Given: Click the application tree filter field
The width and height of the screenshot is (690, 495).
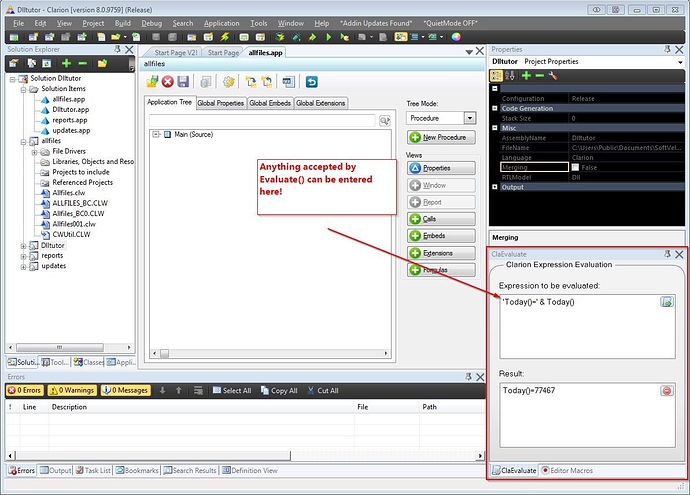Looking at the screenshot, I should (x=262, y=121).
